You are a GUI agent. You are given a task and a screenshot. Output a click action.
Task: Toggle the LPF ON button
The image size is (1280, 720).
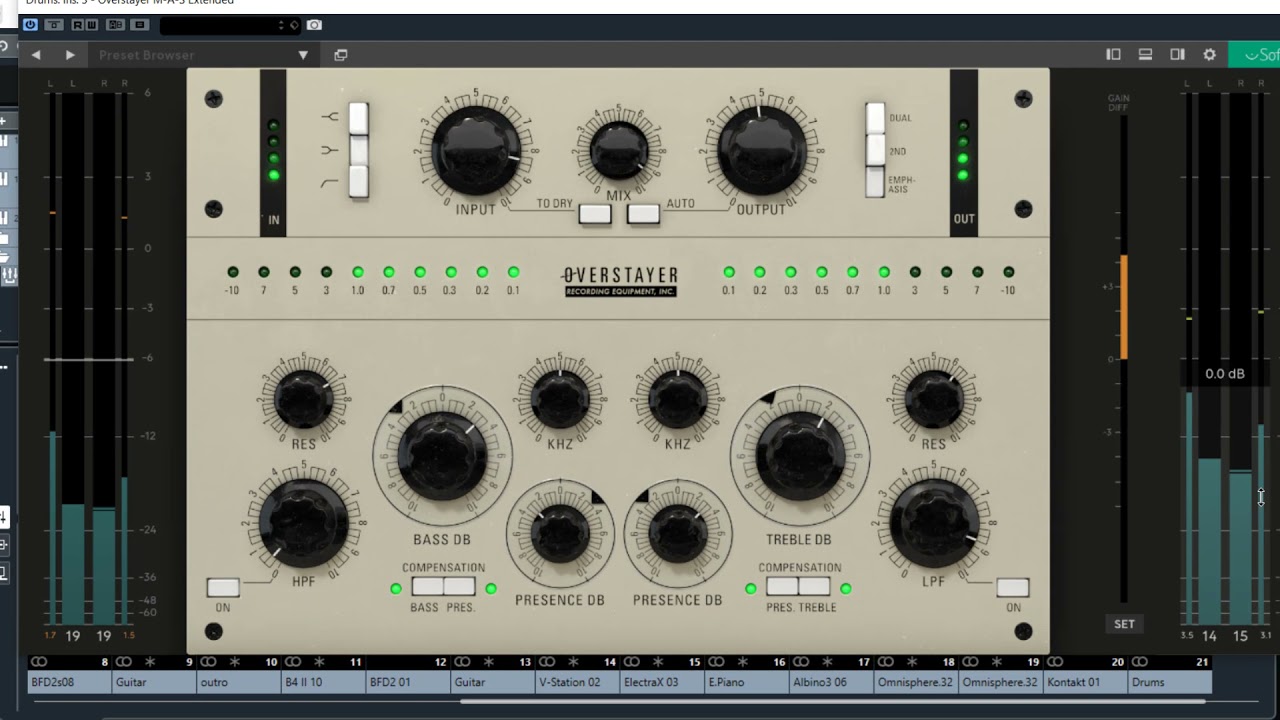tap(1013, 588)
